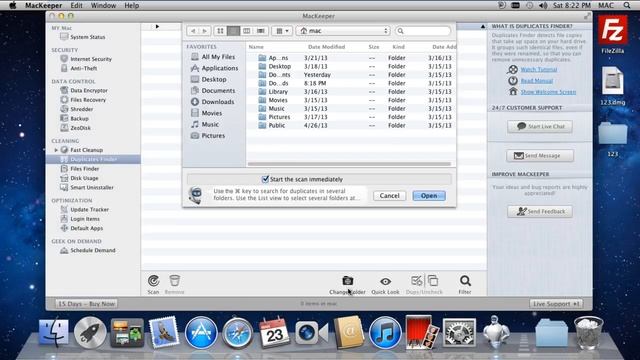Select All My Files in Favorites
640x360 pixels.
213,57
